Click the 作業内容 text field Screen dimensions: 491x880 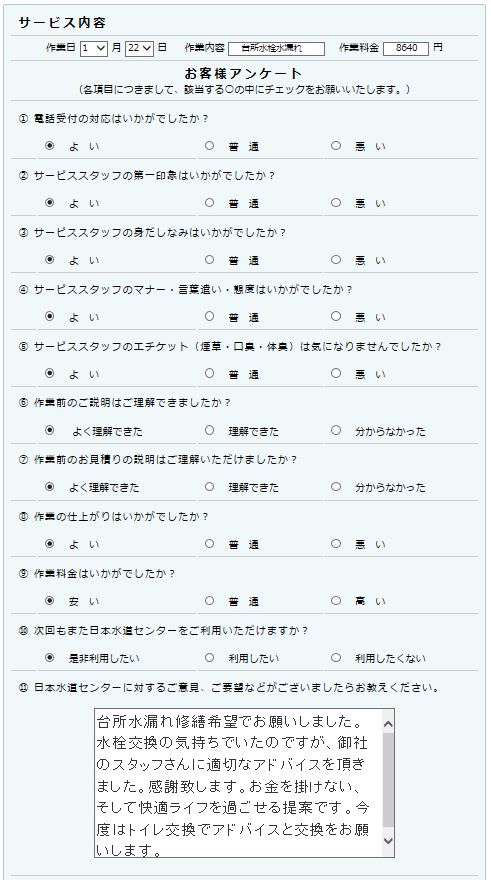276,49
